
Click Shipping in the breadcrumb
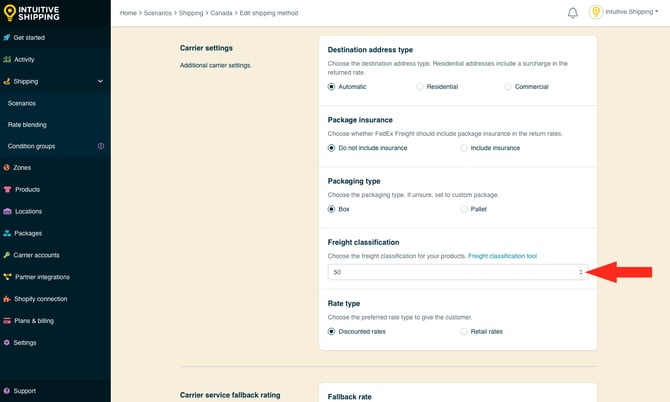coord(191,13)
